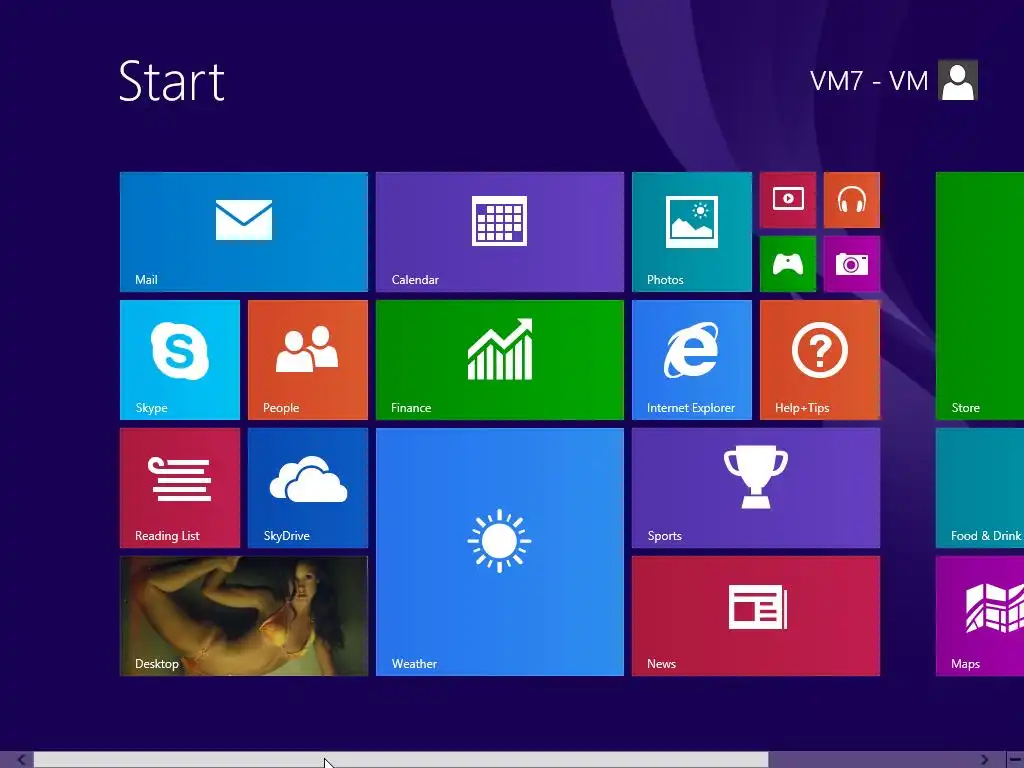Open the Camera tile
This screenshot has height=768, width=1024.
(852, 264)
